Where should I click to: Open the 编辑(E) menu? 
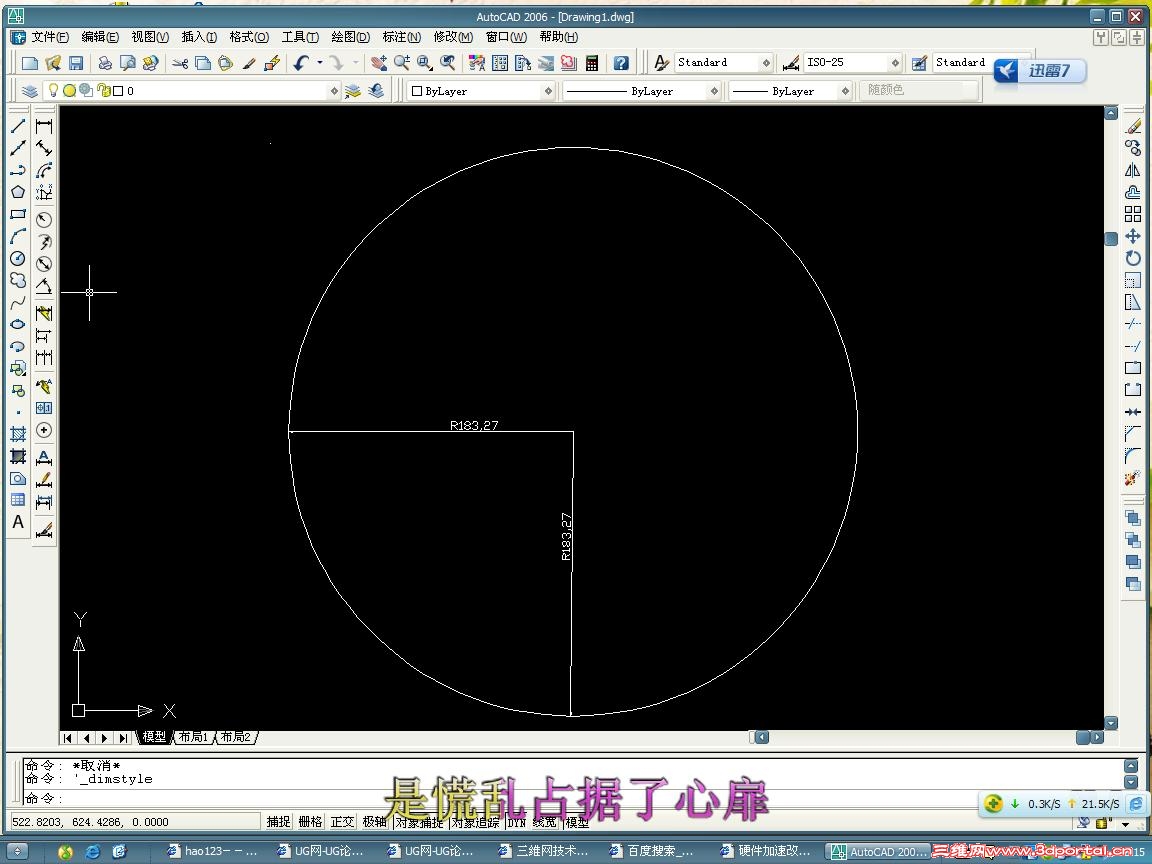[x=100, y=37]
